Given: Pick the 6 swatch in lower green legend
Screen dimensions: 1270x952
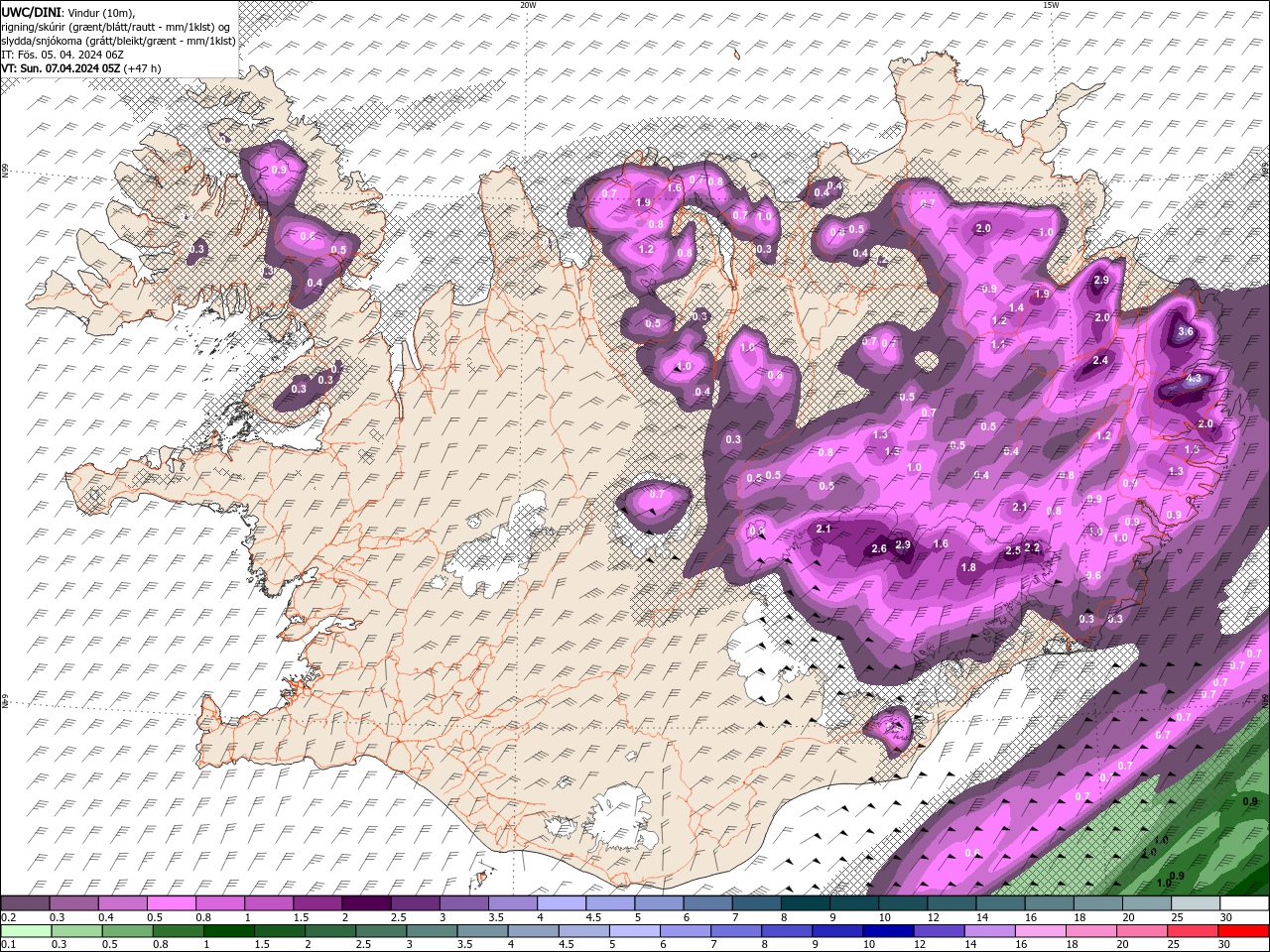Looking at the screenshot, I should (685, 931).
